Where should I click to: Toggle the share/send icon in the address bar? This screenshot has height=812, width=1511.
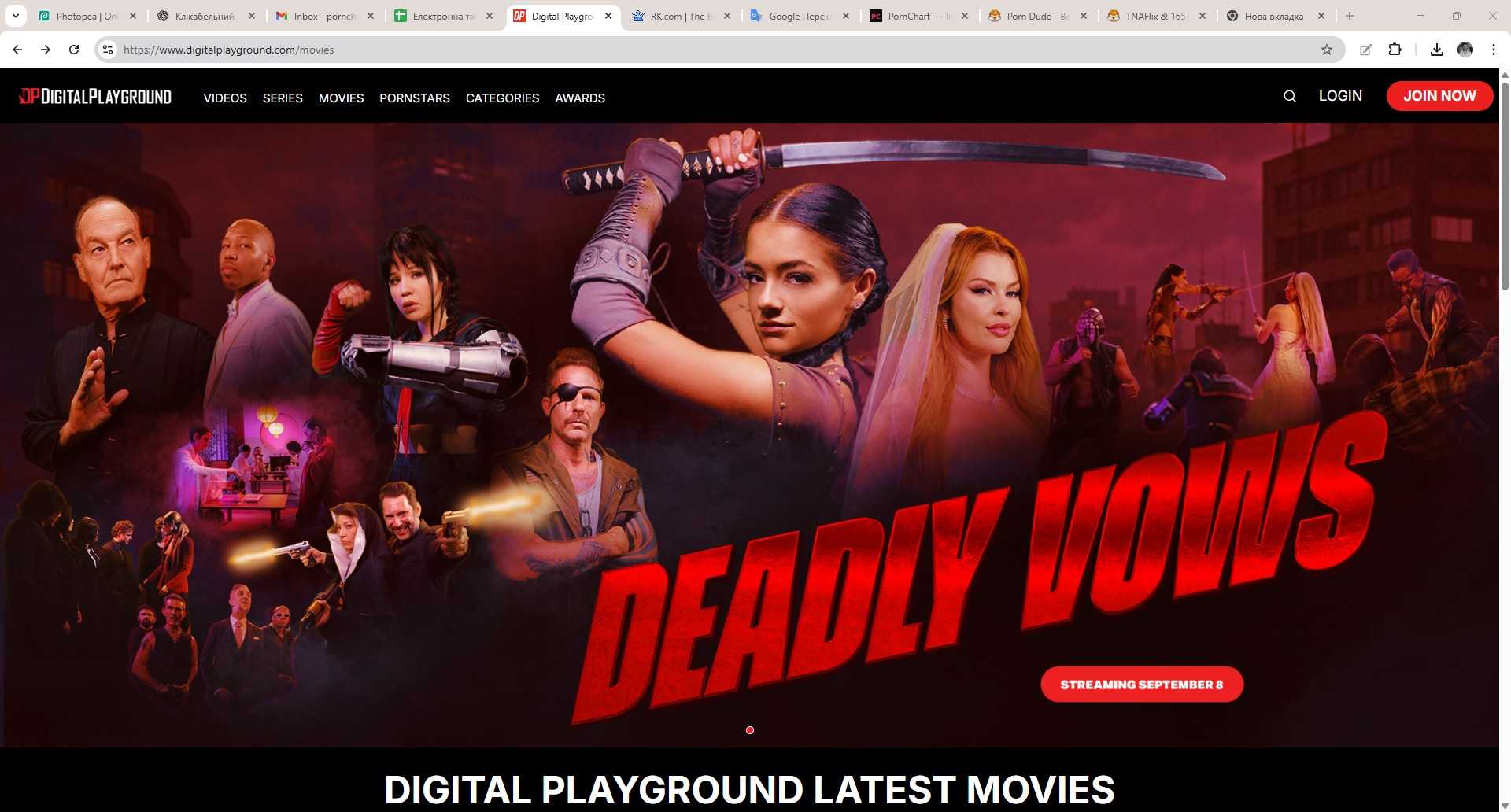click(1366, 49)
